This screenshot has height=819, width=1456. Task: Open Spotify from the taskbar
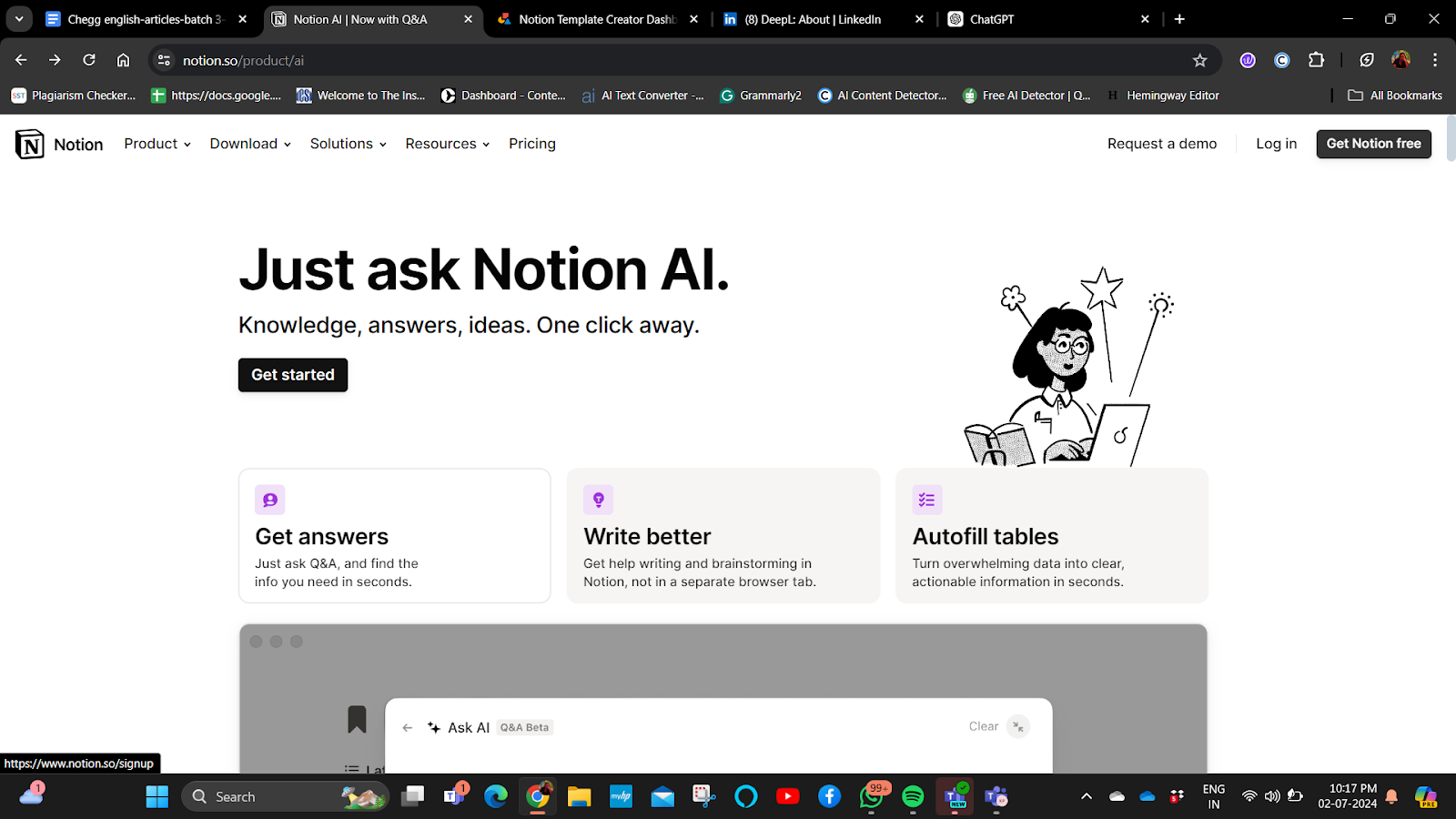click(x=913, y=797)
